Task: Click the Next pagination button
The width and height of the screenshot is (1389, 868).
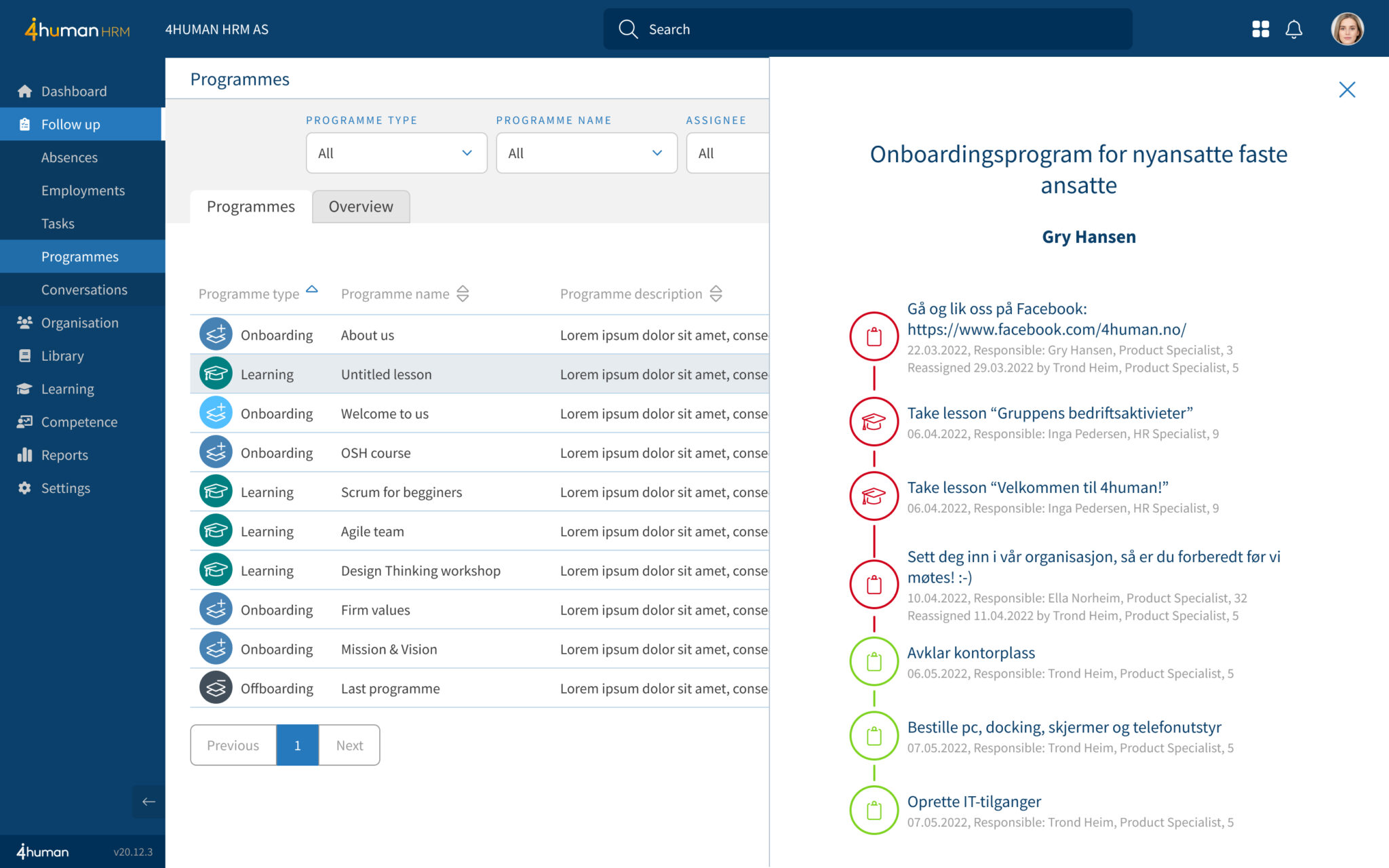Action: coord(349,745)
